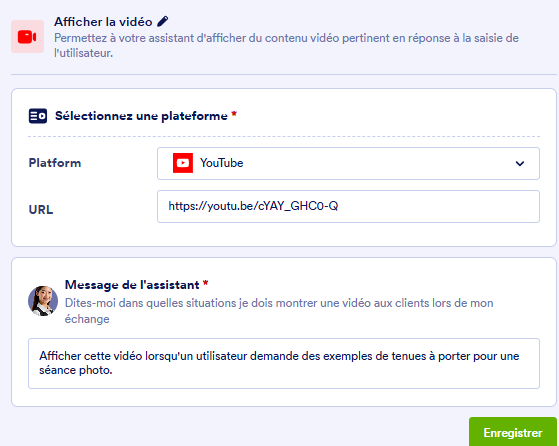The width and height of the screenshot is (559, 446).
Task: Click the red video camera icon
Action: click(27, 37)
